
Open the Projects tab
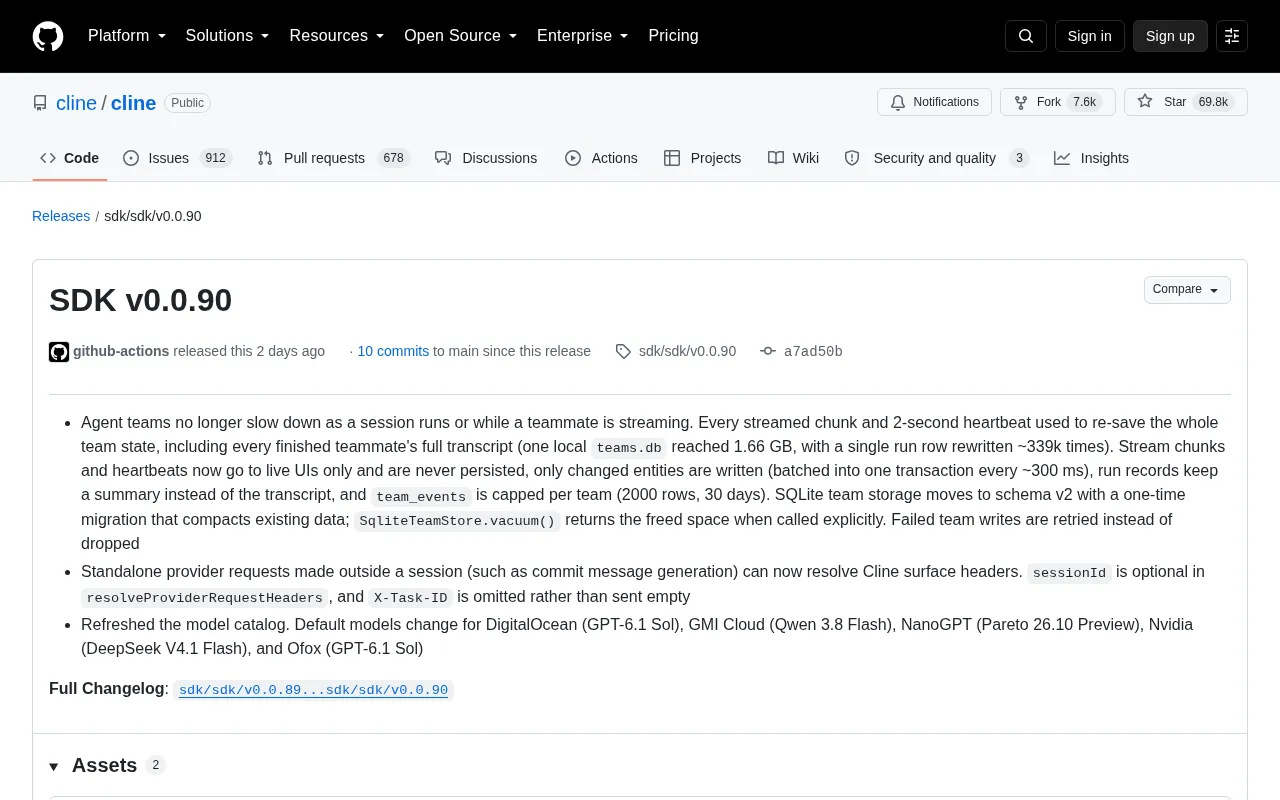click(702, 158)
